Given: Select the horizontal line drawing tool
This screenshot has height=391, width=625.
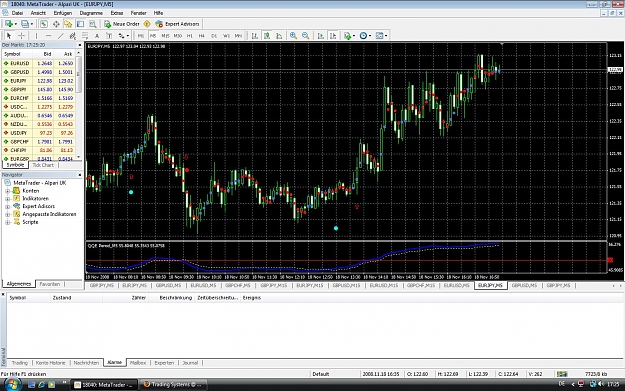Looking at the screenshot, I should pos(48,36).
